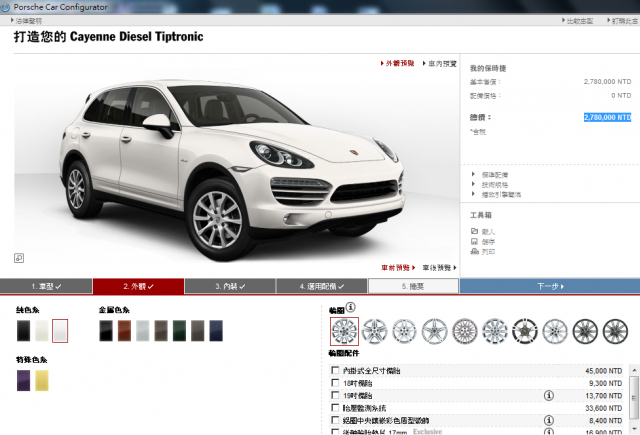Viewport: 640px width, 435px height.
Task: Pick the solid black paint swatch
Action: pyautogui.click(x=24, y=331)
